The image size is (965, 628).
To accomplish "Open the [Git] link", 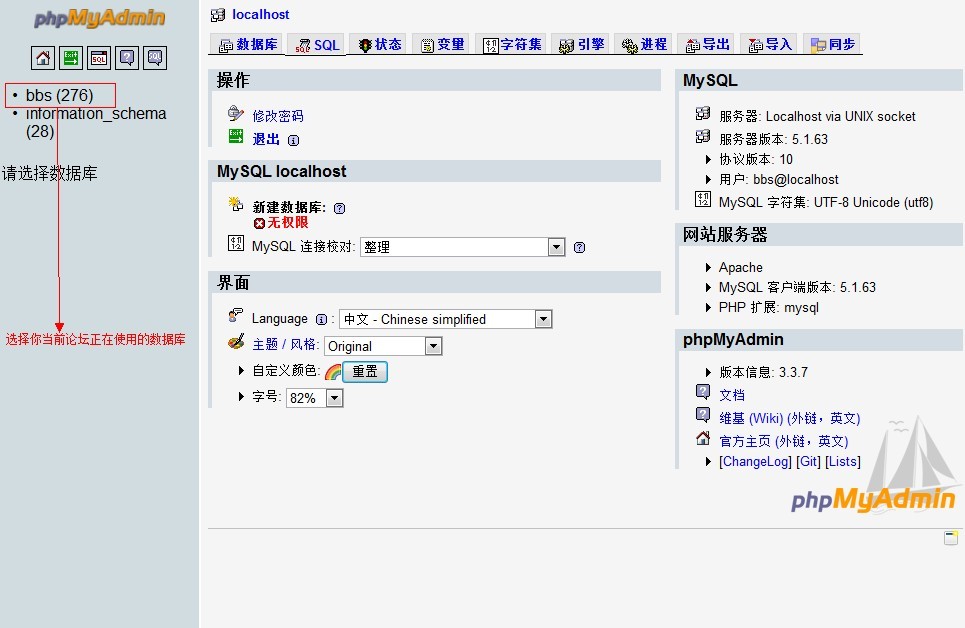I will pos(808,461).
